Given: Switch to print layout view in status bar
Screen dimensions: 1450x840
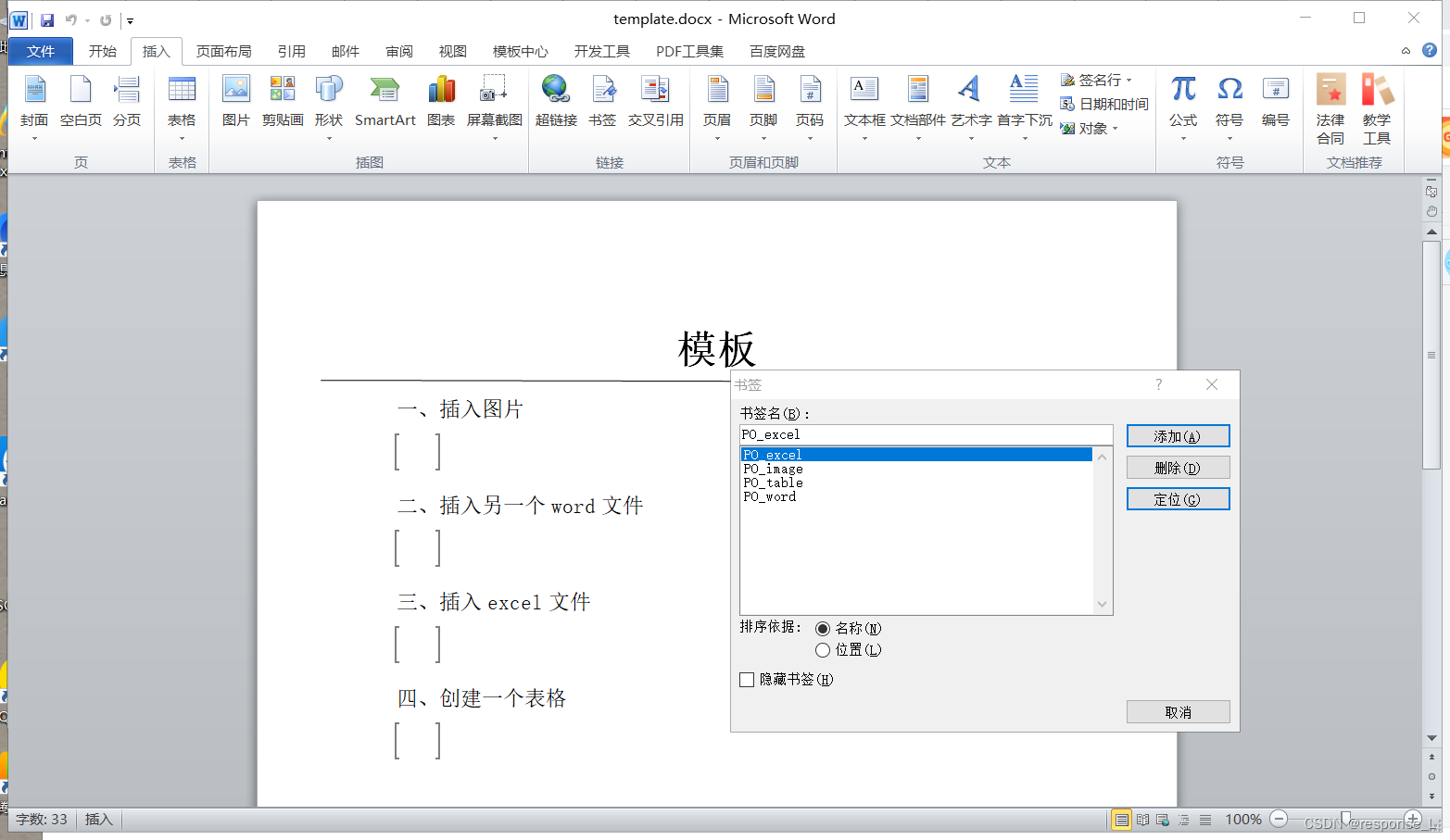Looking at the screenshot, I should [x=1122, y=820].
